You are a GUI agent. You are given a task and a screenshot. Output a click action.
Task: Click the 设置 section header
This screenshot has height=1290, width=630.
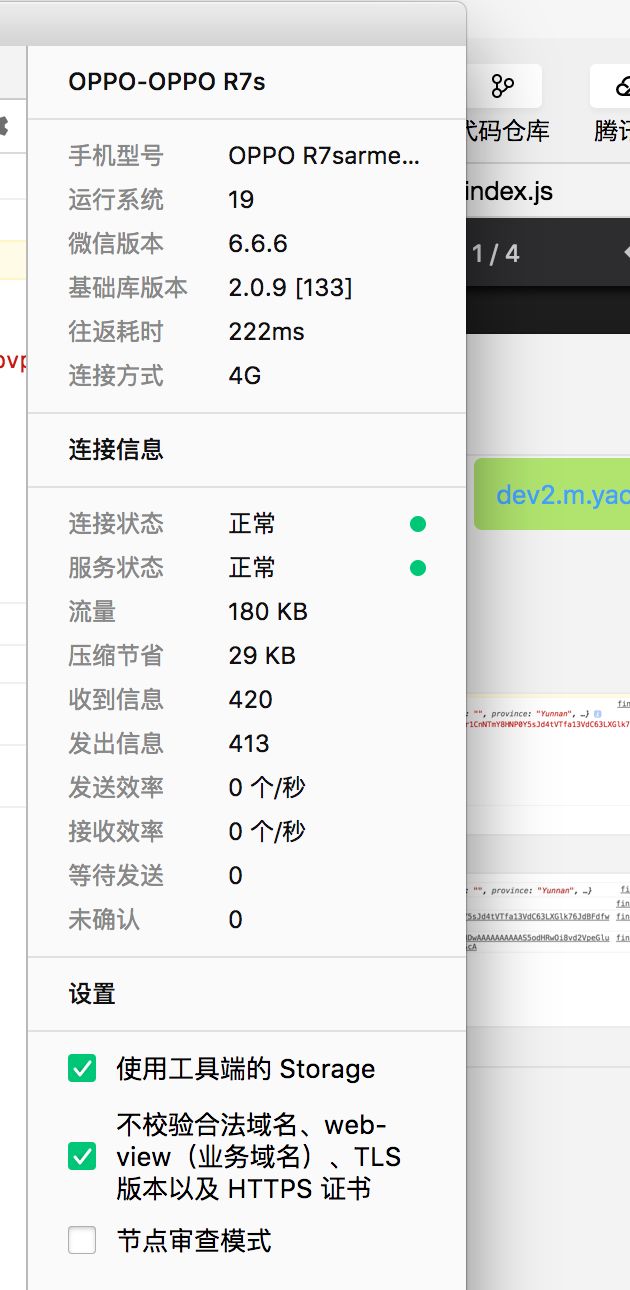click(x=92, y=994)
